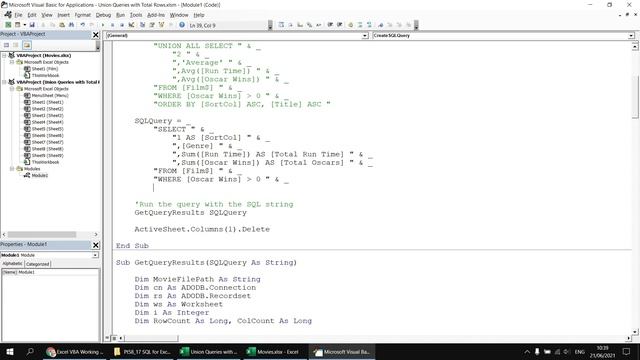Collapse the VBAProject (Movies.xlsx) node

[4, 55]
